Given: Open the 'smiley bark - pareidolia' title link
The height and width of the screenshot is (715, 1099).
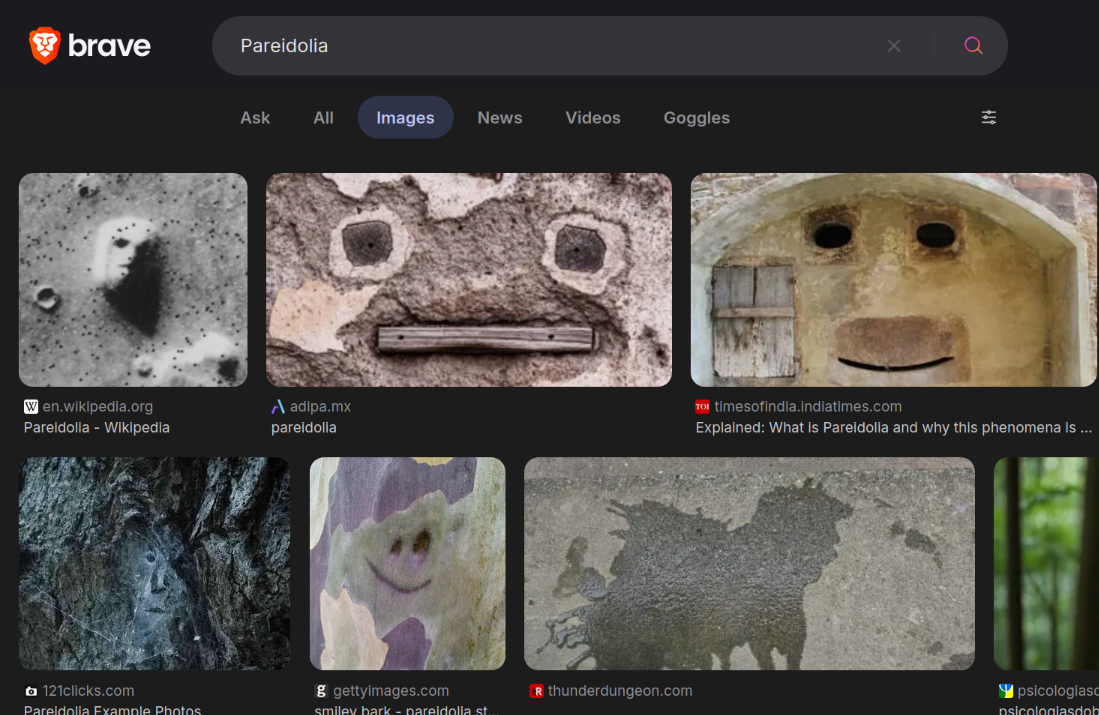Looking at the screenshot, I should click(x=407, y=709).
